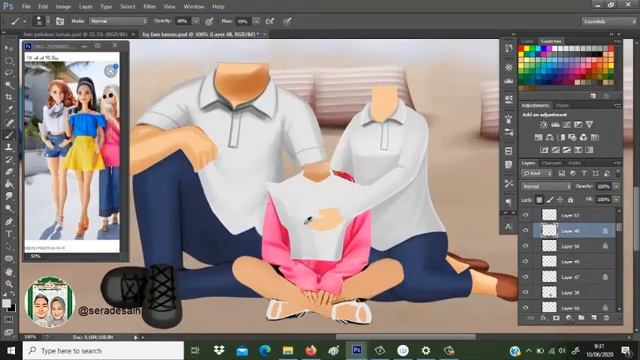The width and height of the screenshot is (640, 360).
Task: Open the File menu
Action: (x=26, y=7)
